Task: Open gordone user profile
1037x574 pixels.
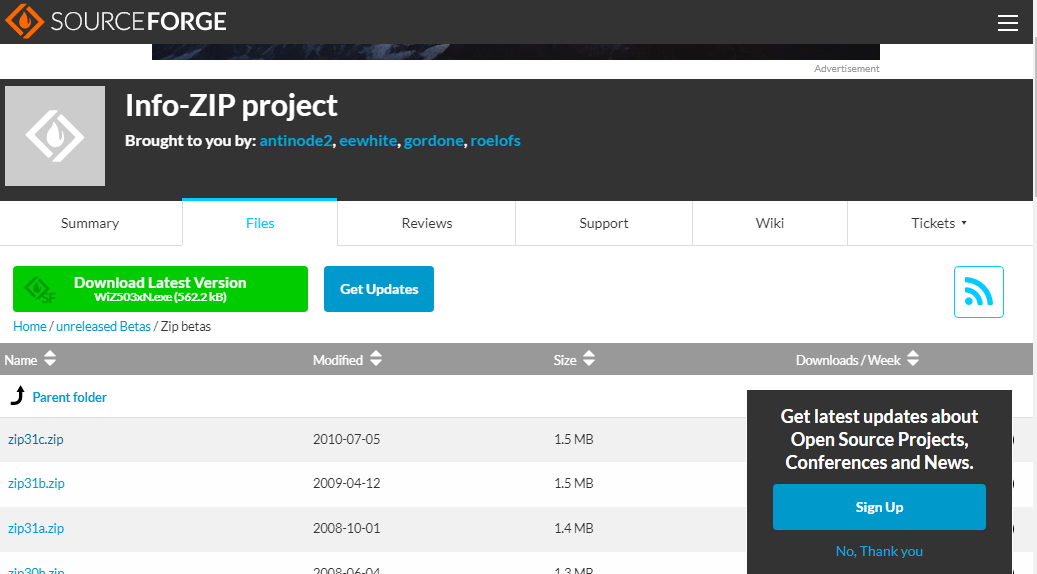Action: 434,141
